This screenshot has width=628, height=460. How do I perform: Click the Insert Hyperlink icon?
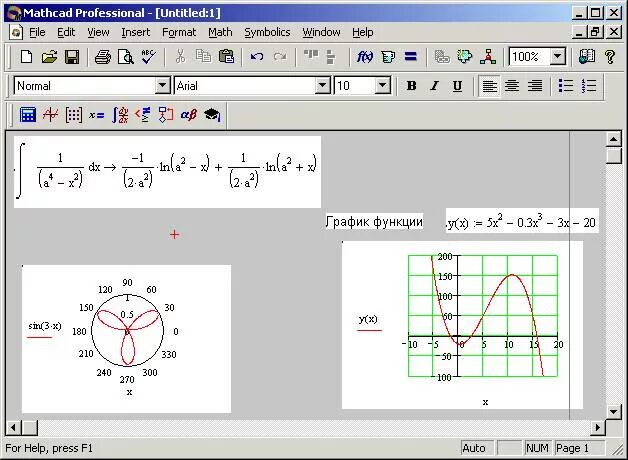pos(442,57)
